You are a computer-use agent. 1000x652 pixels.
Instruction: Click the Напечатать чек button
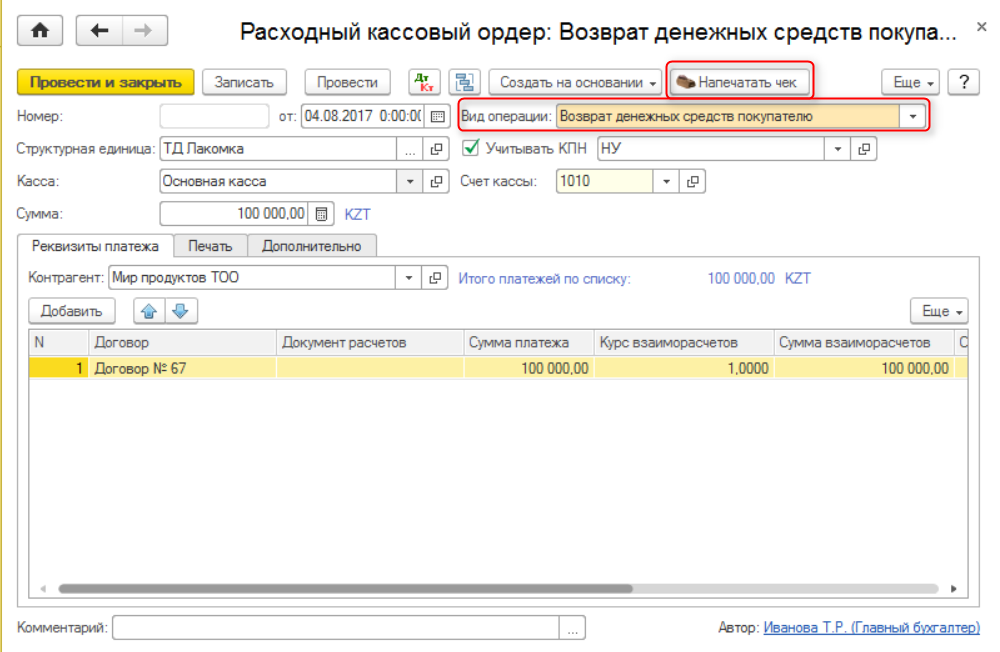pyautogui.click(x=738, y=82)
